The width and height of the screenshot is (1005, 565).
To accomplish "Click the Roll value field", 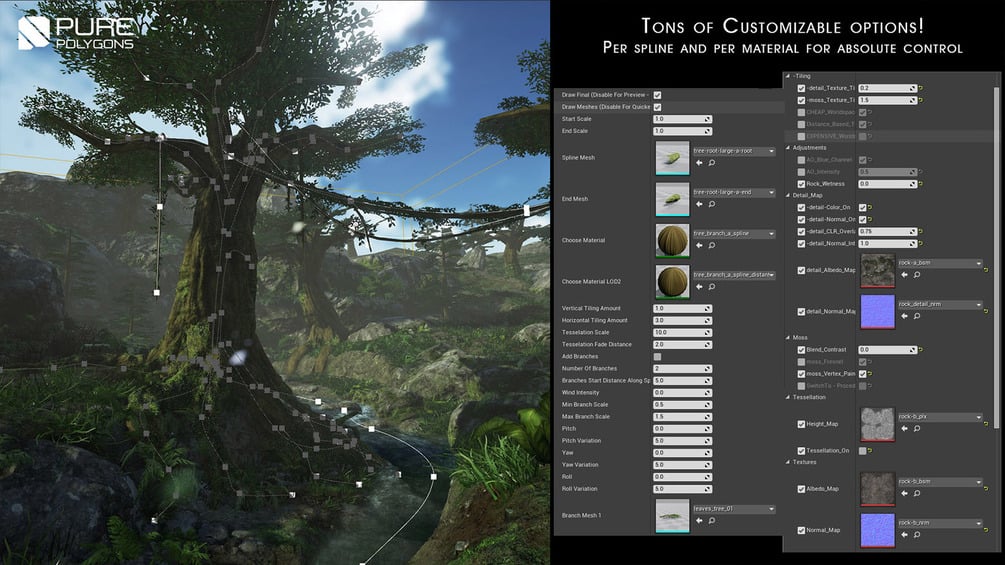I will (x=683, y=477).
